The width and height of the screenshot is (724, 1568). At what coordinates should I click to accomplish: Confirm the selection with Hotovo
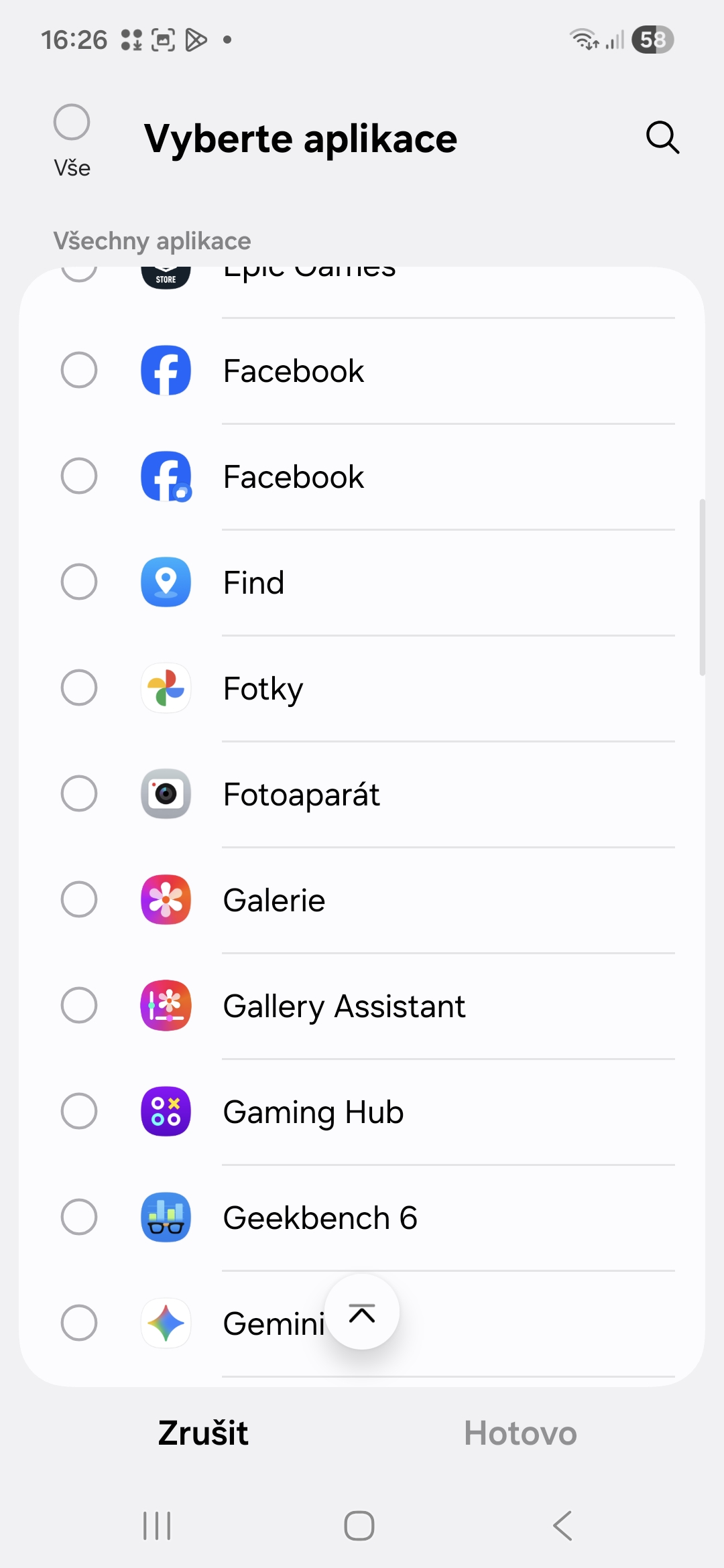click(520, 1433)
